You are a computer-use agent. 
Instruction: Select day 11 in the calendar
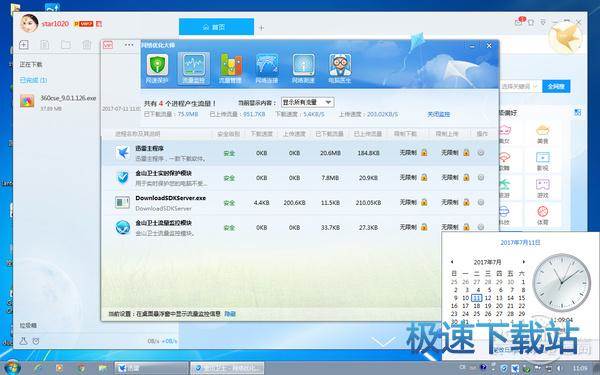coord(476,298)
